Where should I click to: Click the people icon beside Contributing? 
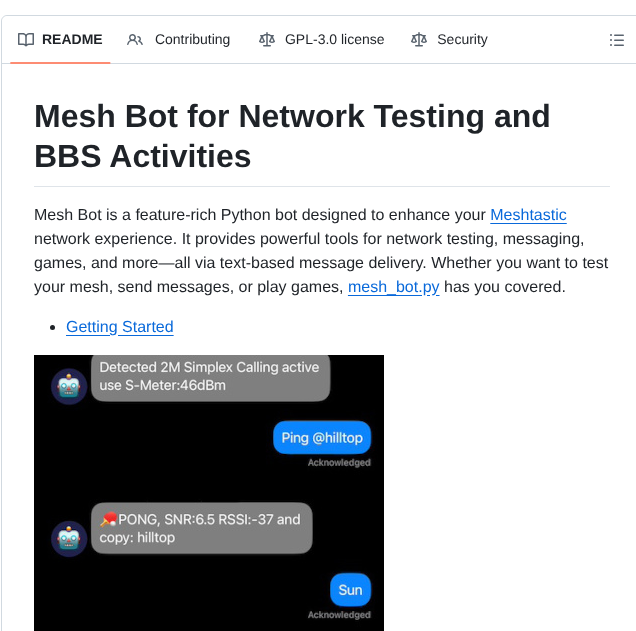pyautogui.click(x=135, y=40)
